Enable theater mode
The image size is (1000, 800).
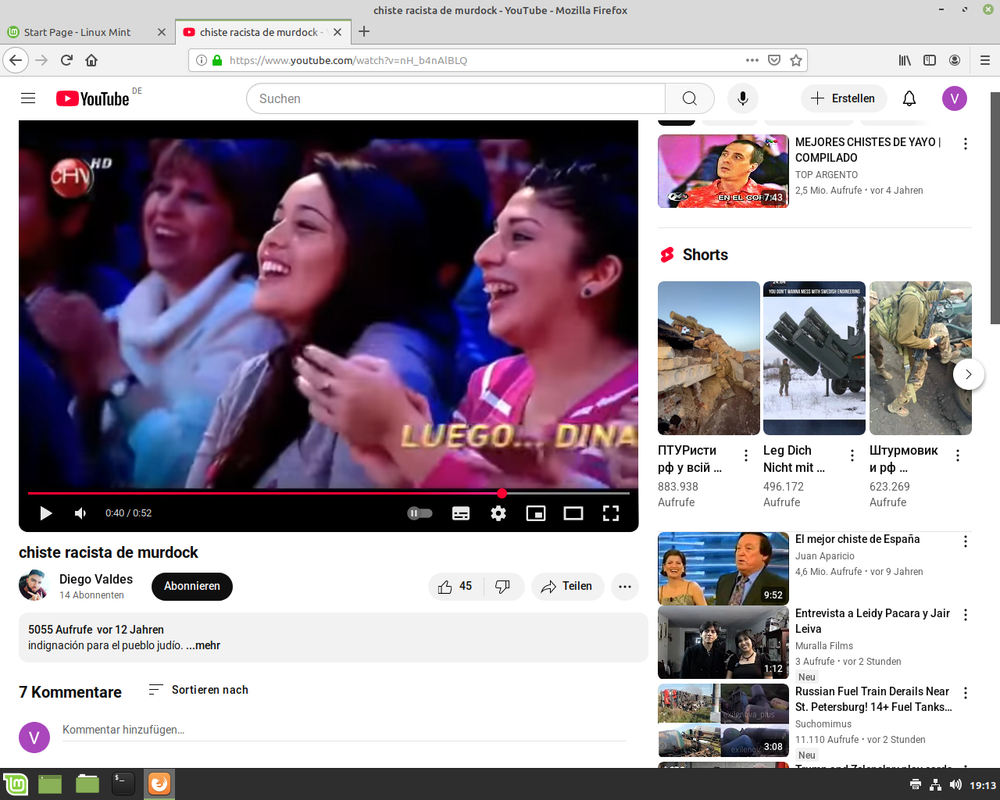[x=573, y=513]
